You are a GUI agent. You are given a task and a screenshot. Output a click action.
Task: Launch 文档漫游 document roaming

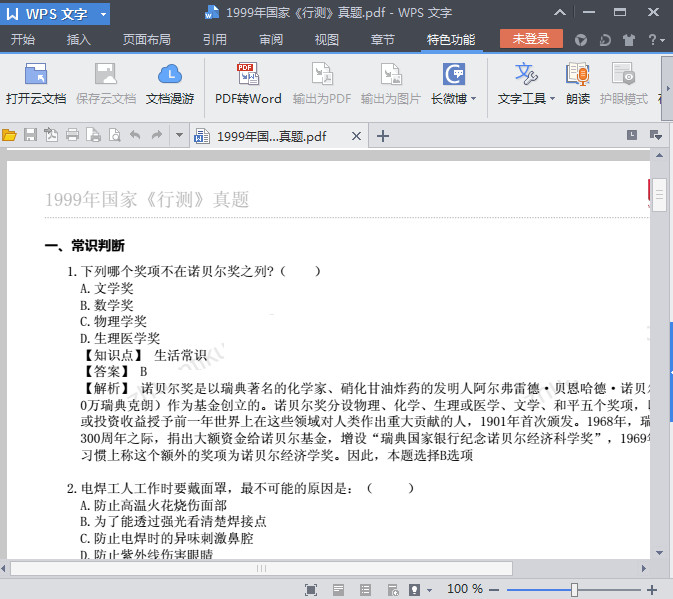170,84
